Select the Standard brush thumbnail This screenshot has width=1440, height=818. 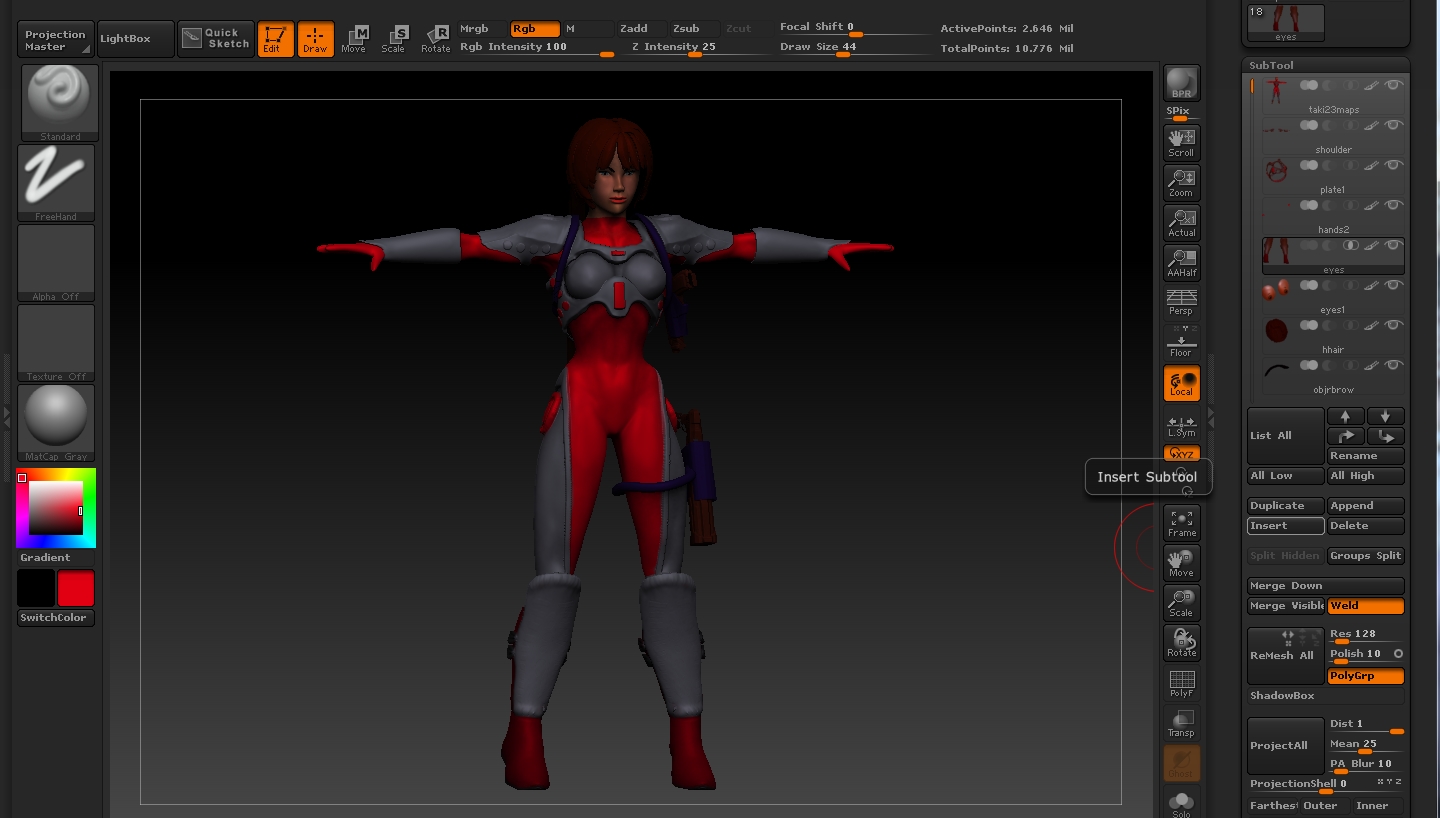[60, 102]
